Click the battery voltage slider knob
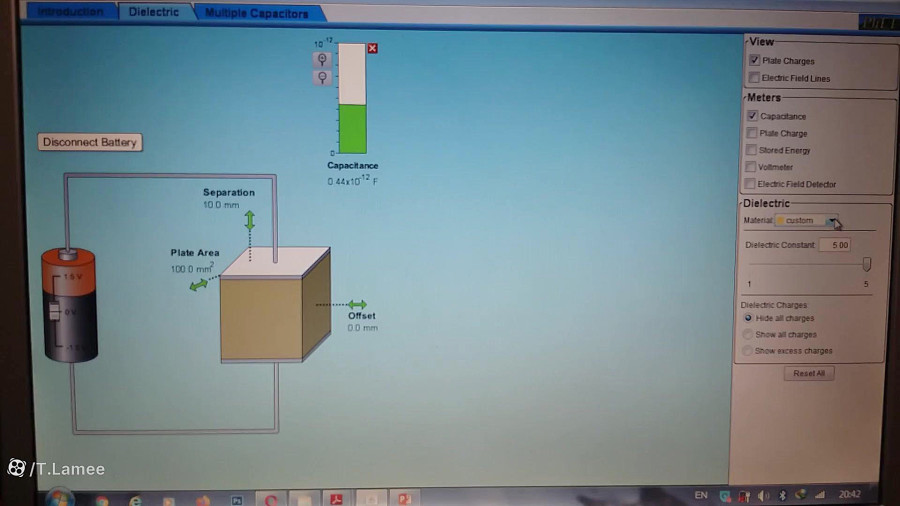This screenshot has width=900, height=506. click(x=55, y=312)
